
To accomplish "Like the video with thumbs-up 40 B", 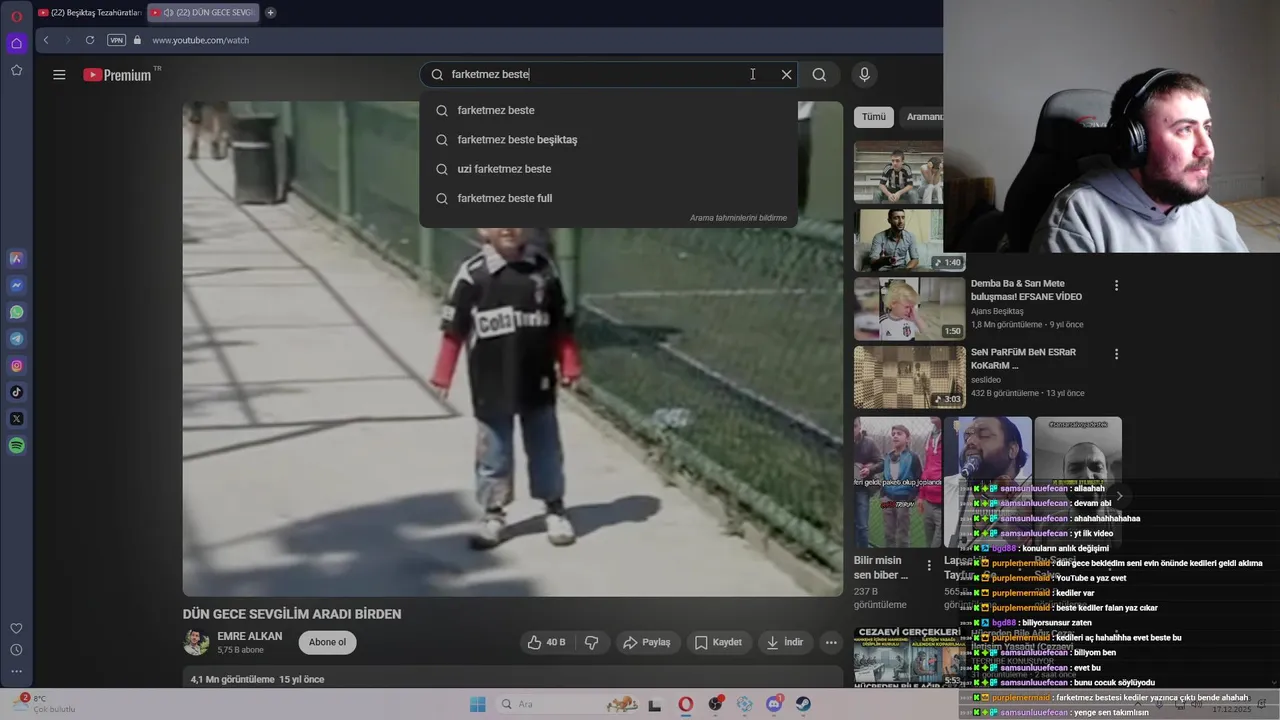I will (547, 642).
